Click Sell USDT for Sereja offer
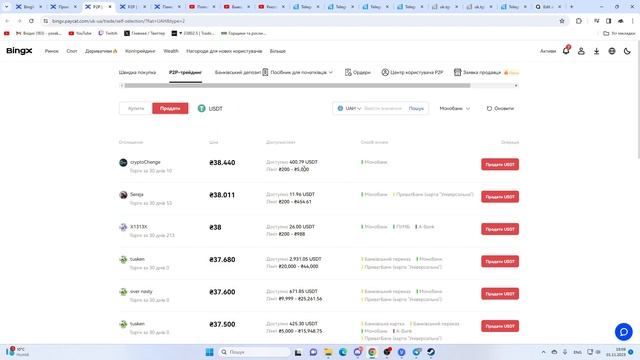This screenshot has height=360, width=640. 500,197
